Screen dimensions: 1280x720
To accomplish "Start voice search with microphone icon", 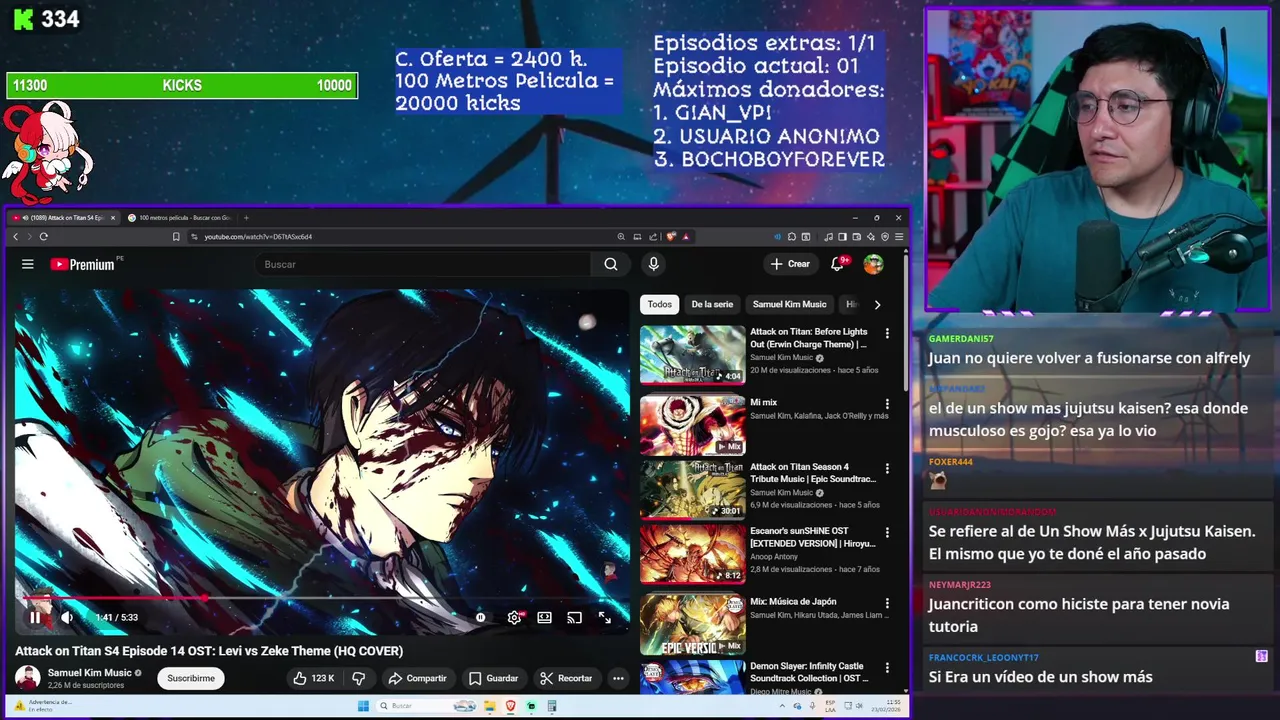I will pos(653,264).
